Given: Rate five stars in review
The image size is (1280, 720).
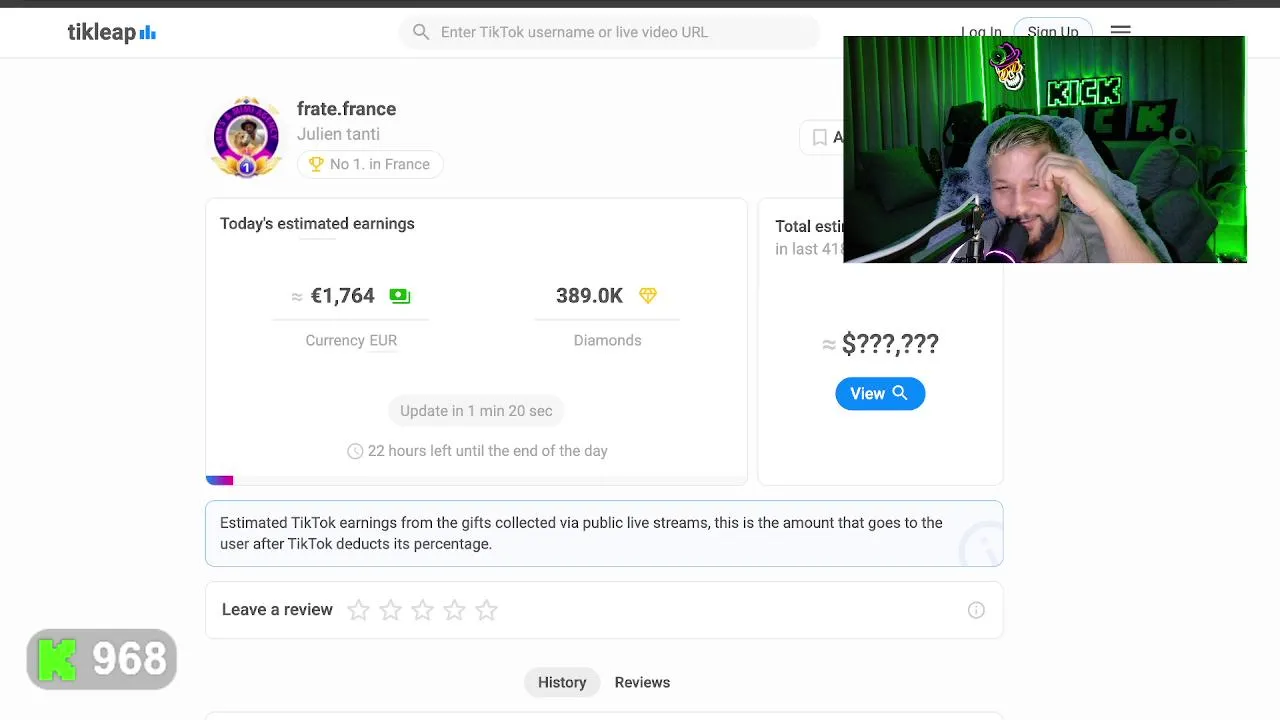Looking at the screenshot, I should [486, 610].
